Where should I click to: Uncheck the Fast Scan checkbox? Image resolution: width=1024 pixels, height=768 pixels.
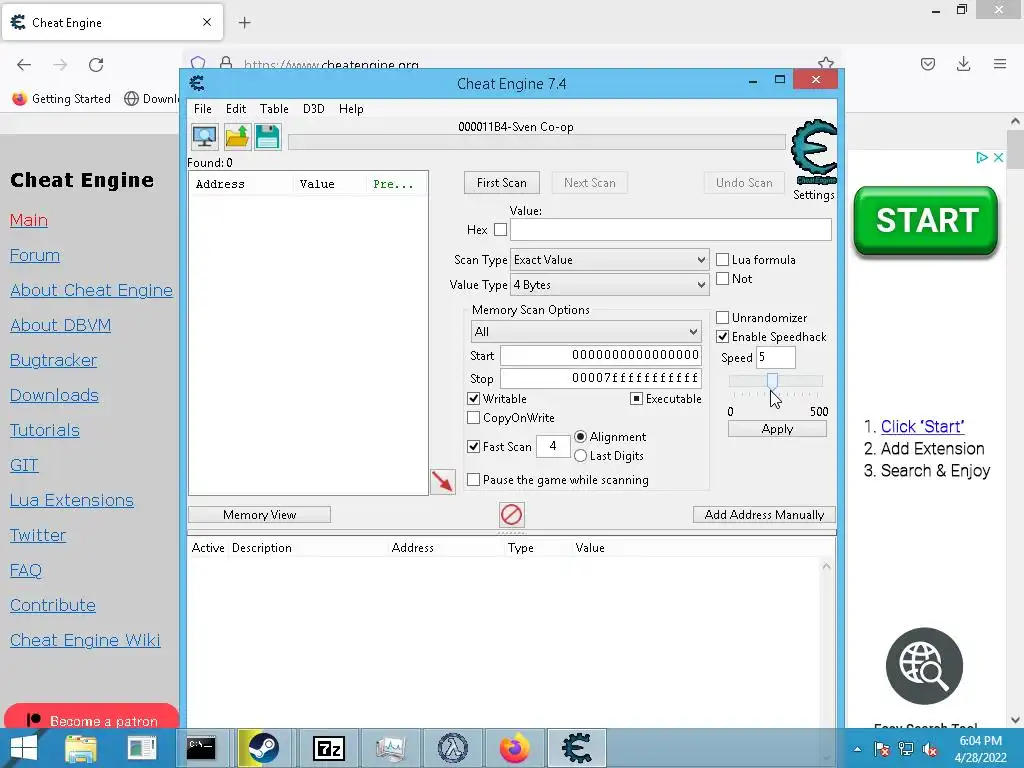[x=473, y=447]
